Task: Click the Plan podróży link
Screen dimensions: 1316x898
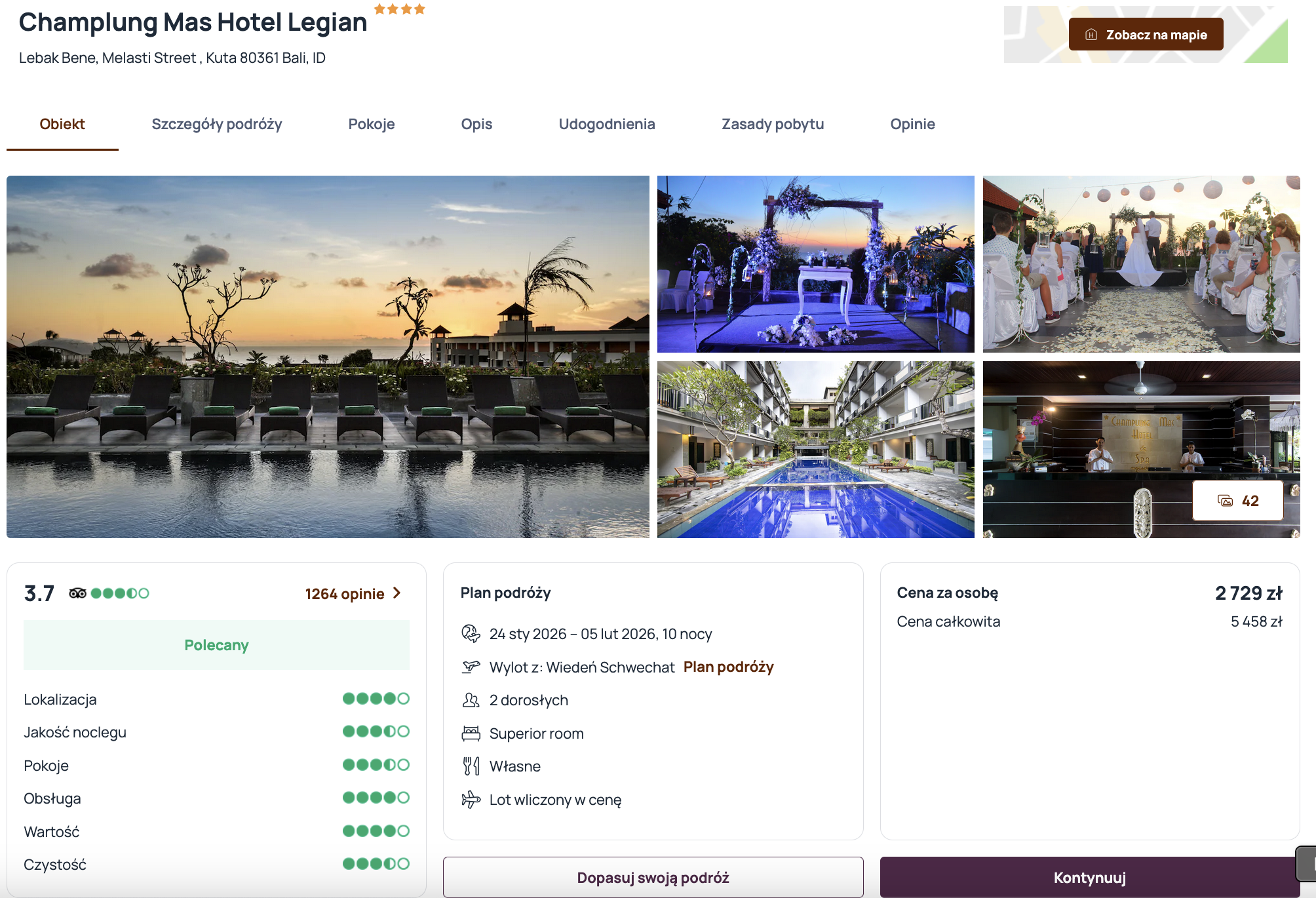Action: [x=728, y=667]
